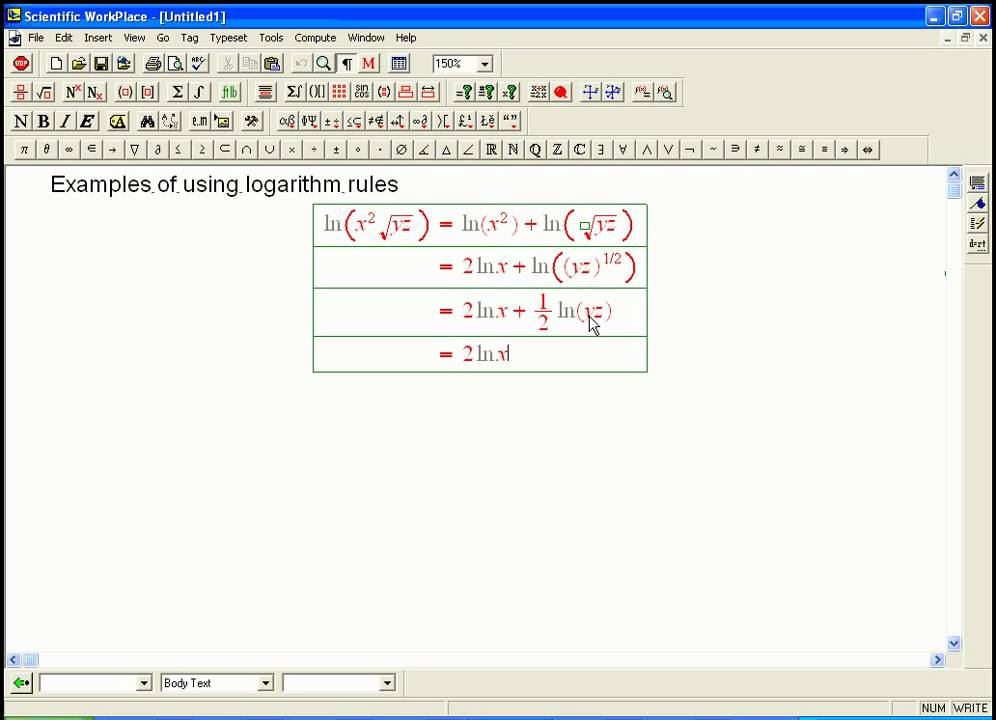Open the Compute menu

pyautogui.click(x=315, y=37)
